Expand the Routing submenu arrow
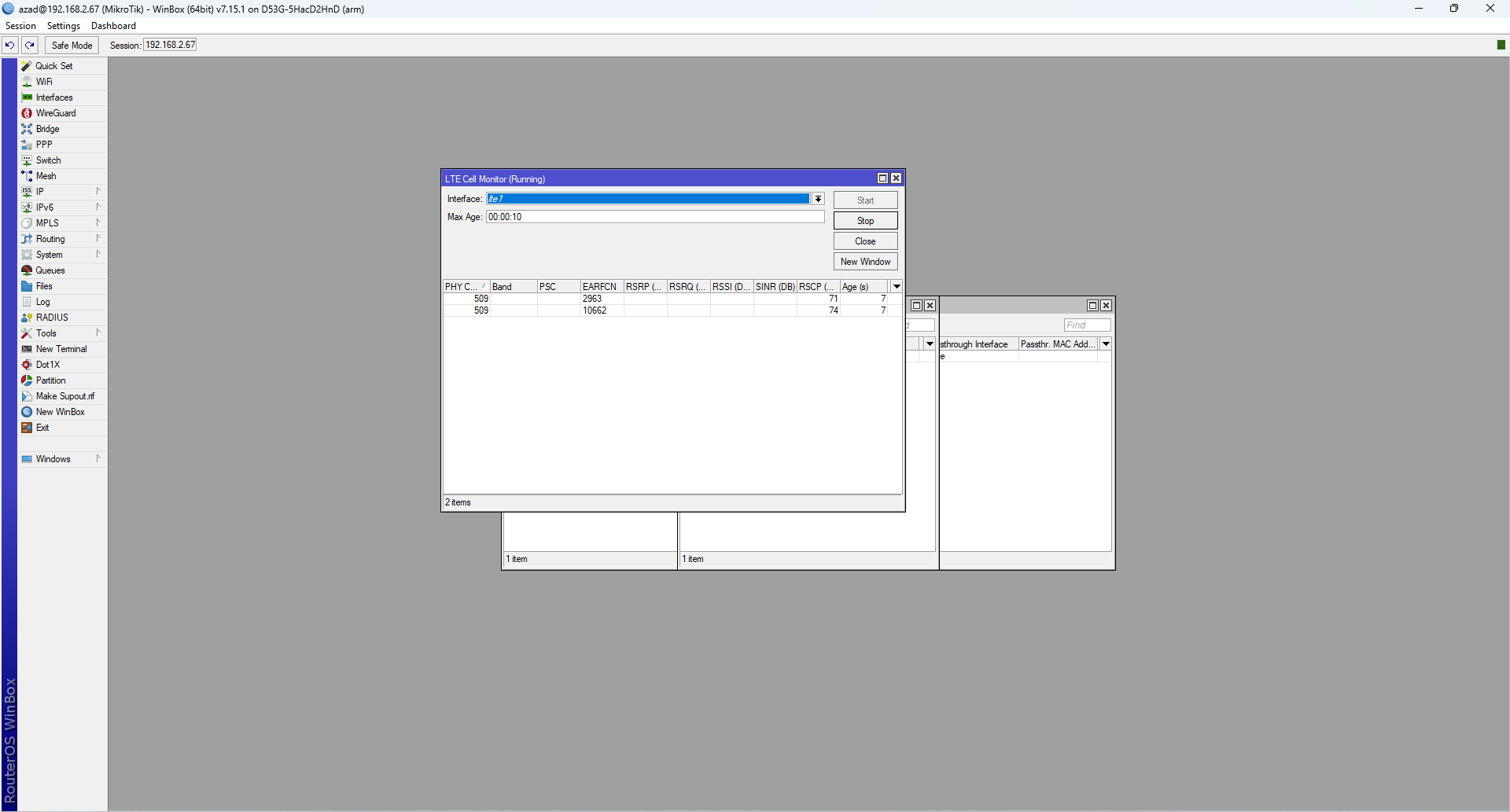The width and height of the screenshot is (1510, 812). click(x=98, y=238)
